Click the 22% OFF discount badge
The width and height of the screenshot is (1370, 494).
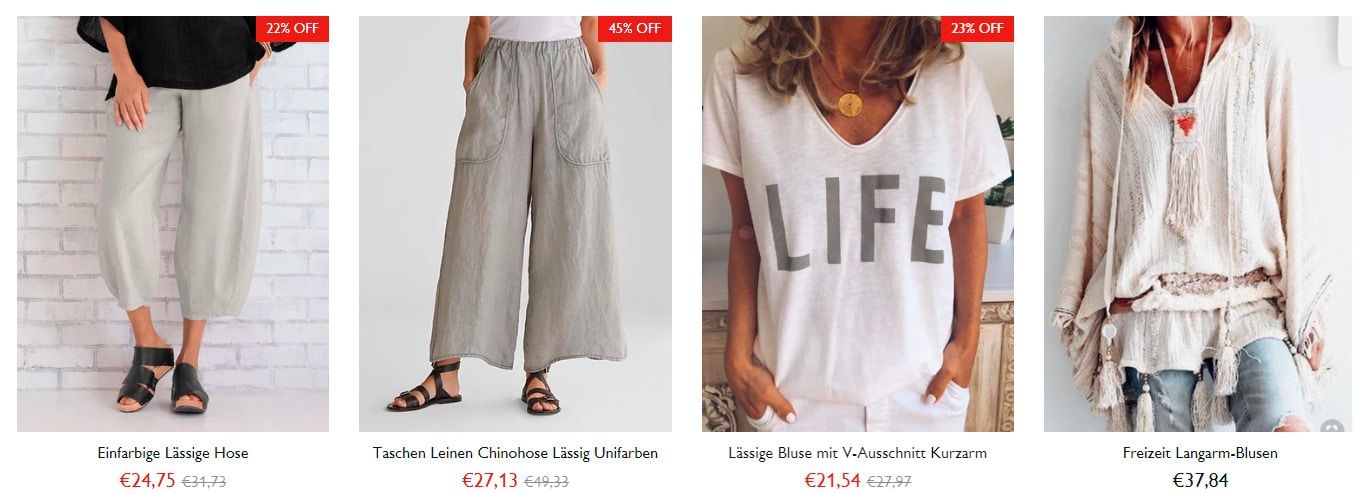pos(292,29)
